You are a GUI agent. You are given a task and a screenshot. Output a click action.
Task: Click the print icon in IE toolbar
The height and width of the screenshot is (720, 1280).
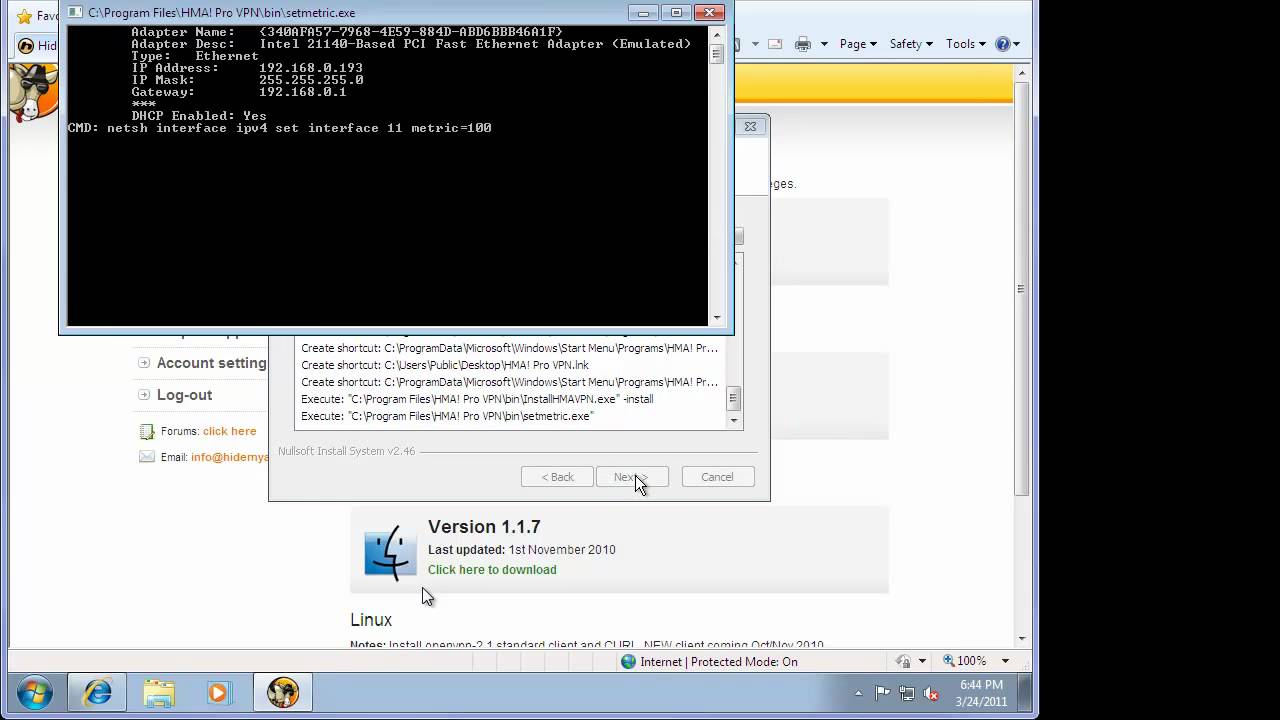802,44
